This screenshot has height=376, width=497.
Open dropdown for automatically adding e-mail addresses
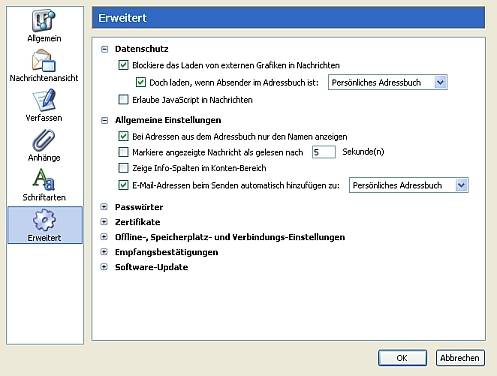(409, 185)
